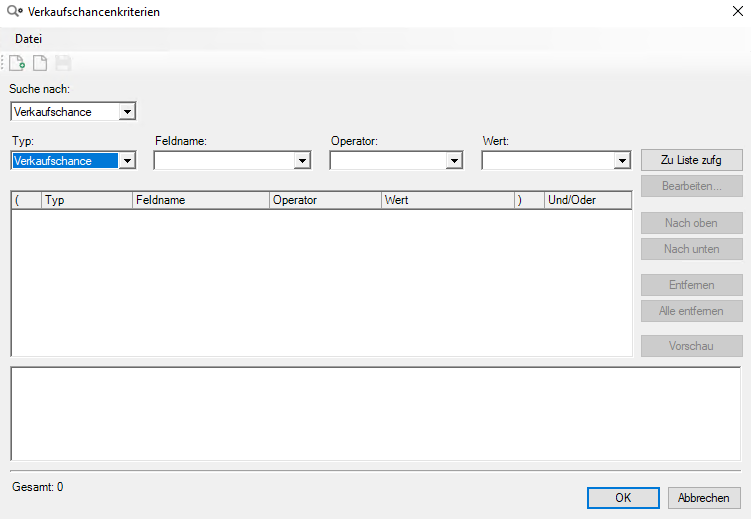
Task: Click the blank document toolbar icon
Action: click(x=40, y=63)
